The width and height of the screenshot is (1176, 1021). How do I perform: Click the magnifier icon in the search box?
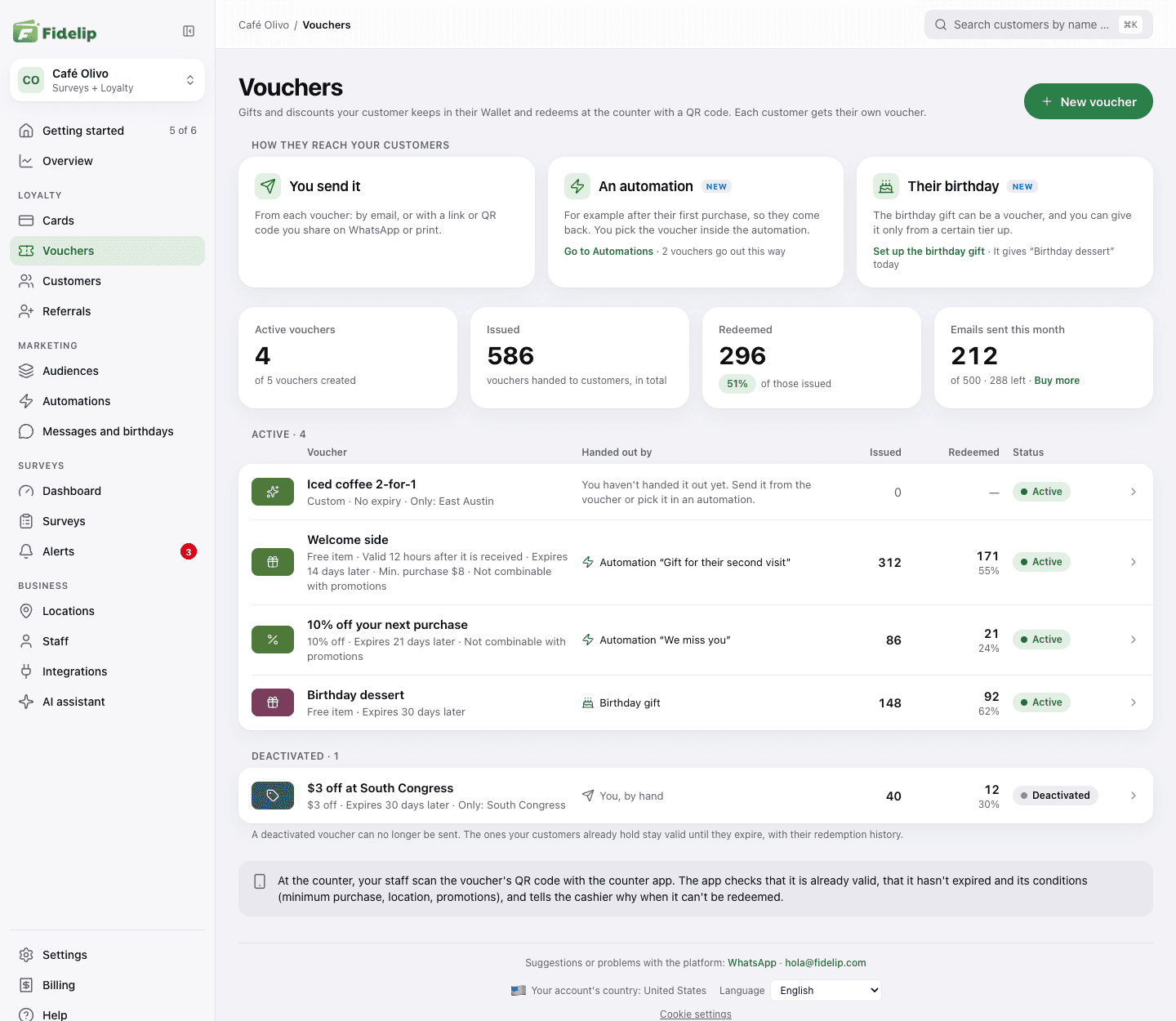pos(941,25)
